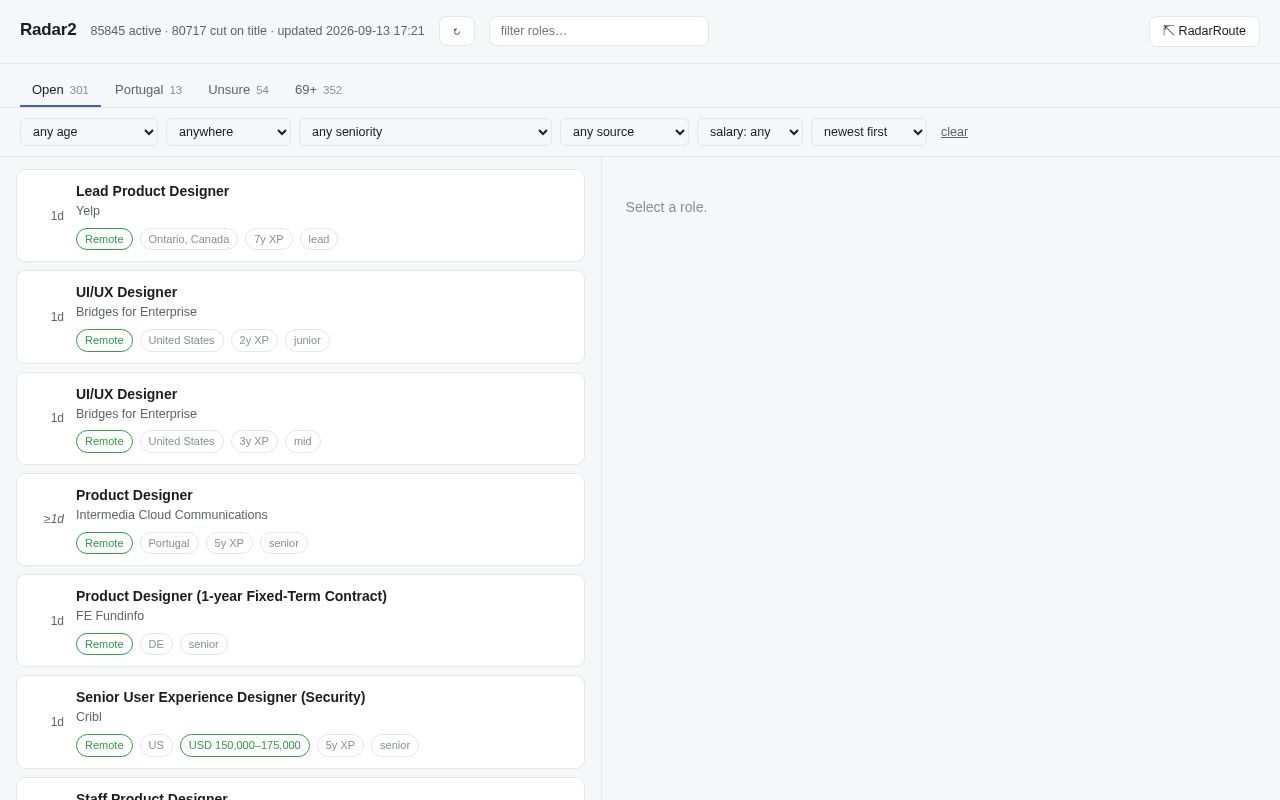The width and height of the screenshot is (1280, 800).
Task: Click Remote tag on Yelp card
Action: click(x=104, y=239)
